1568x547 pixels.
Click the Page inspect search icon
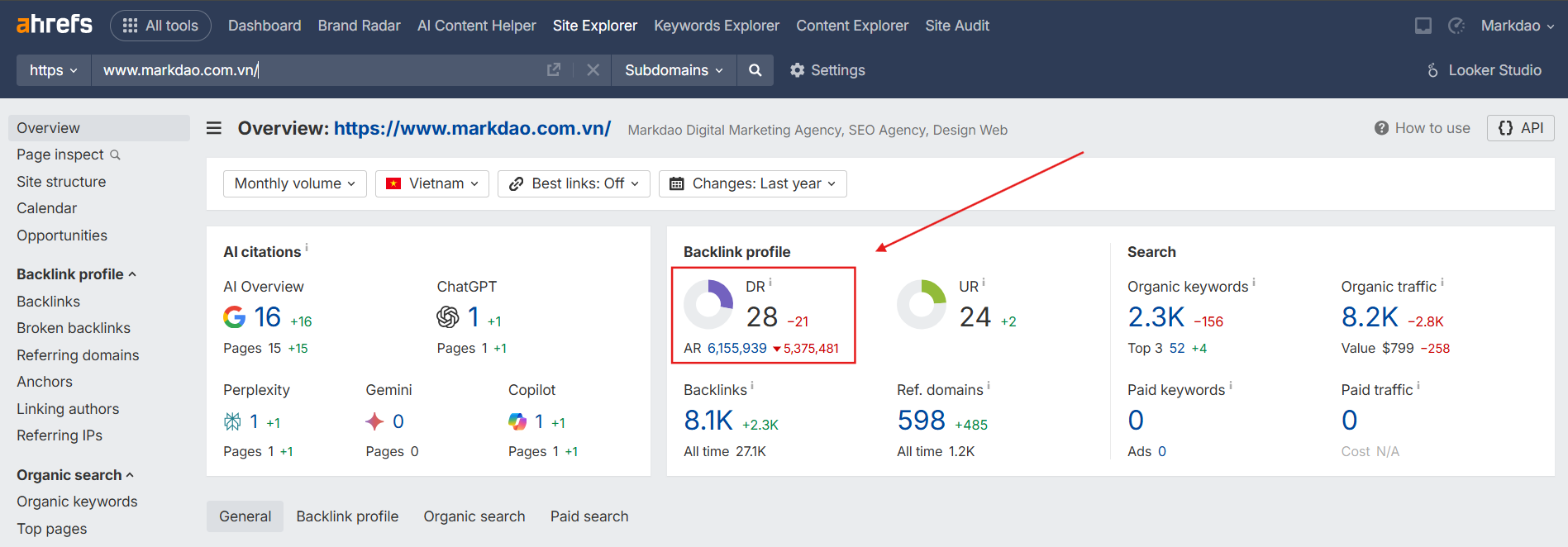coord(115,155)
